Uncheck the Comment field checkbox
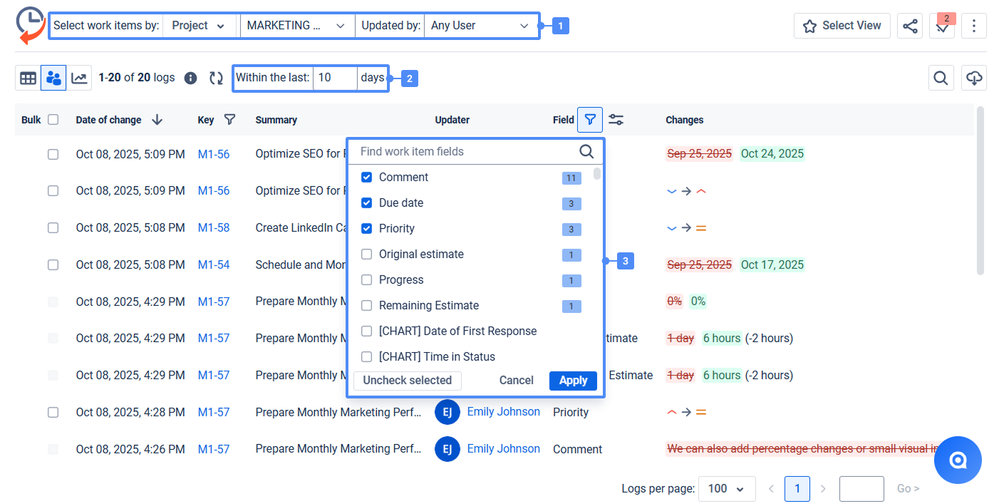Viewport: 999px width, 504px height. tap(367, 177)
